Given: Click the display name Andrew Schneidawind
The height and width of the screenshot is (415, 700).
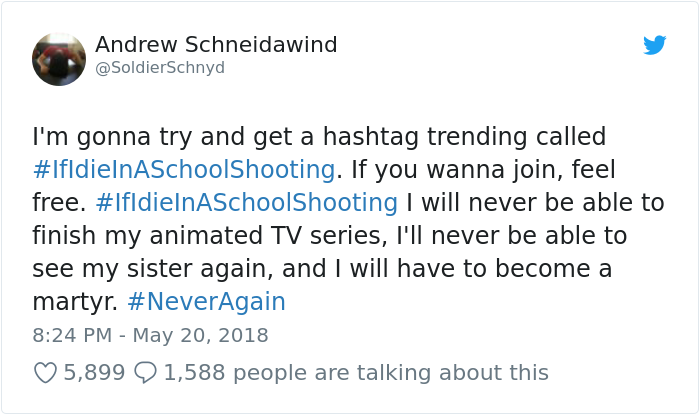Looking at the screenshot, I should [x=216, y=45].
